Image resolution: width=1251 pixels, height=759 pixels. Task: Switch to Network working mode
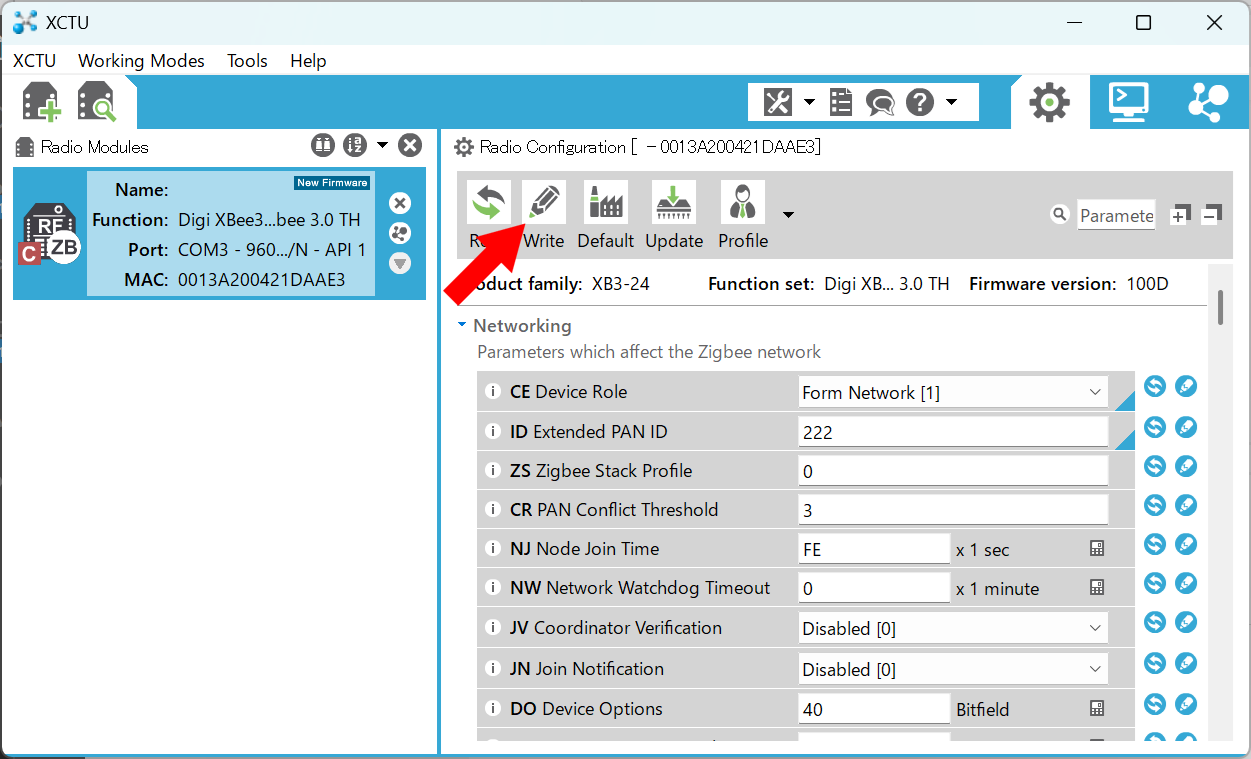click(1208, 102)
